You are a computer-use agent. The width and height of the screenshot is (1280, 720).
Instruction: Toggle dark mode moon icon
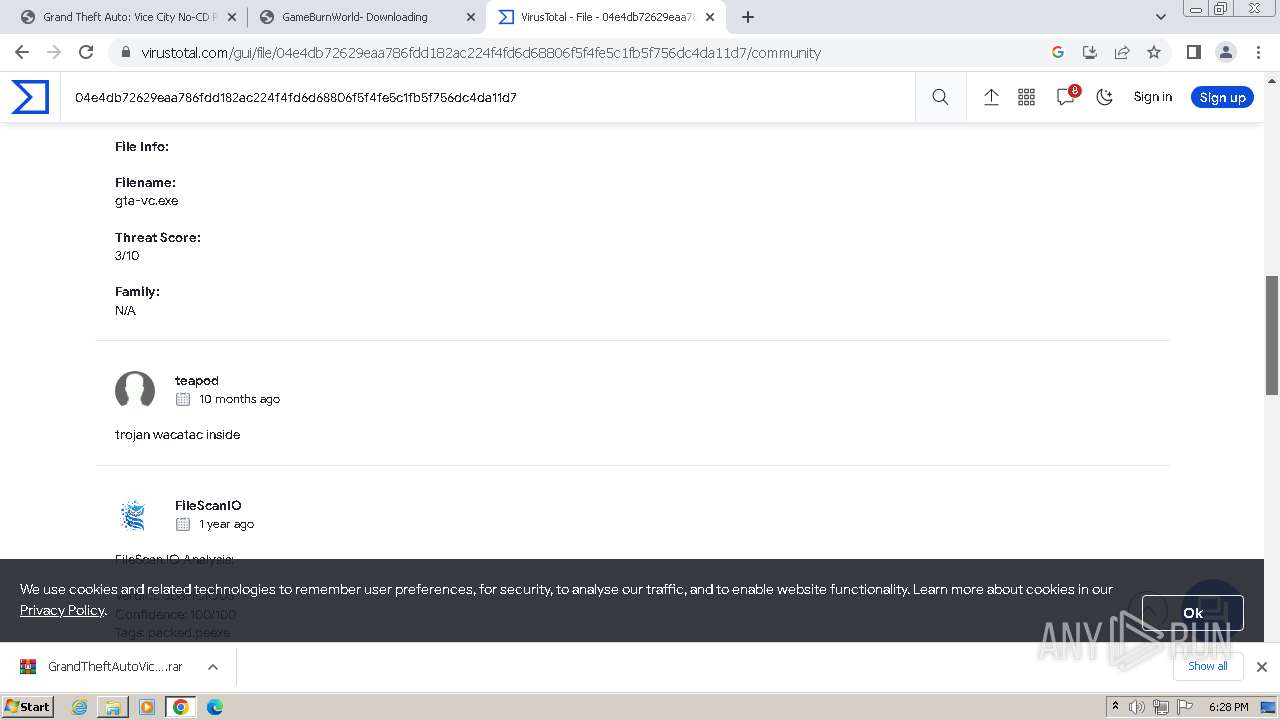(1104, 97)
